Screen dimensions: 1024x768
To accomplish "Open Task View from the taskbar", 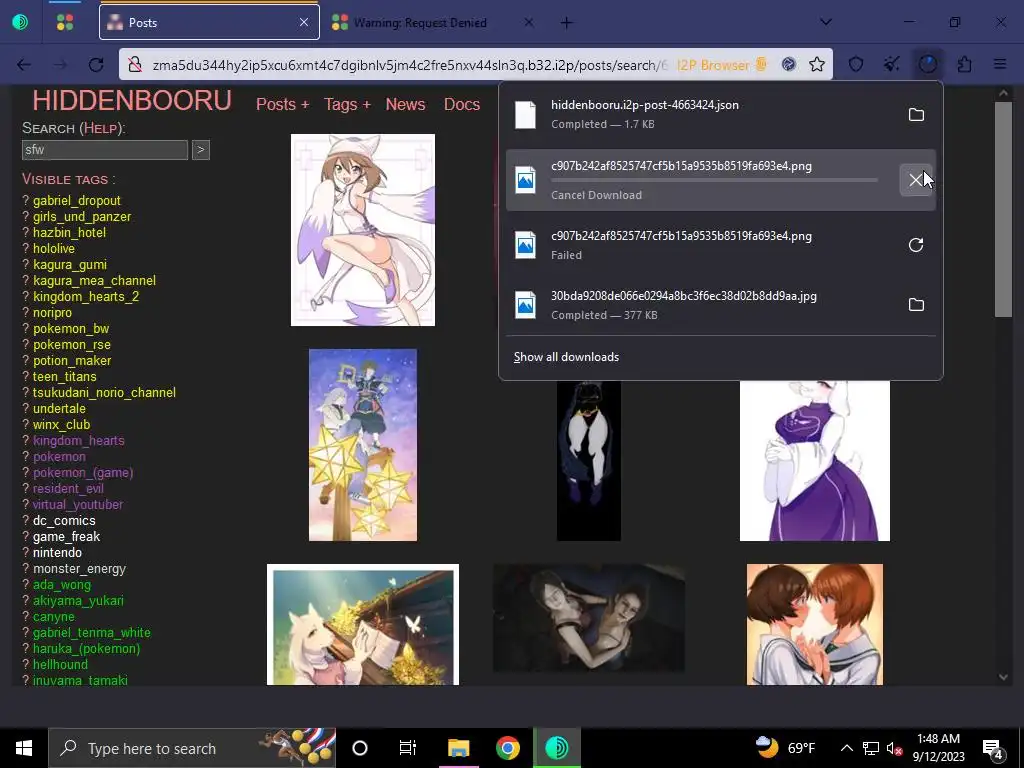I will [408, 748].
